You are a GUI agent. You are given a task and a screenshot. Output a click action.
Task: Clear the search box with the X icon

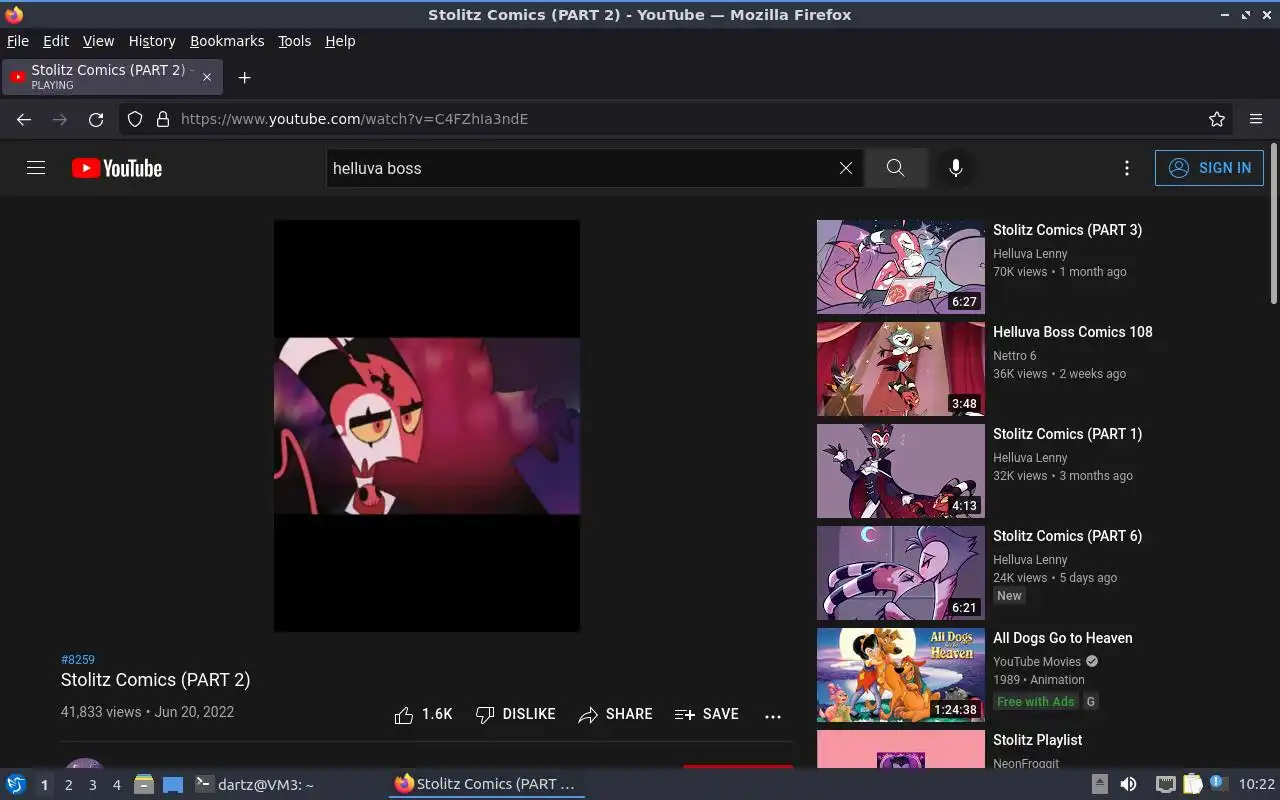coord(846,168)
